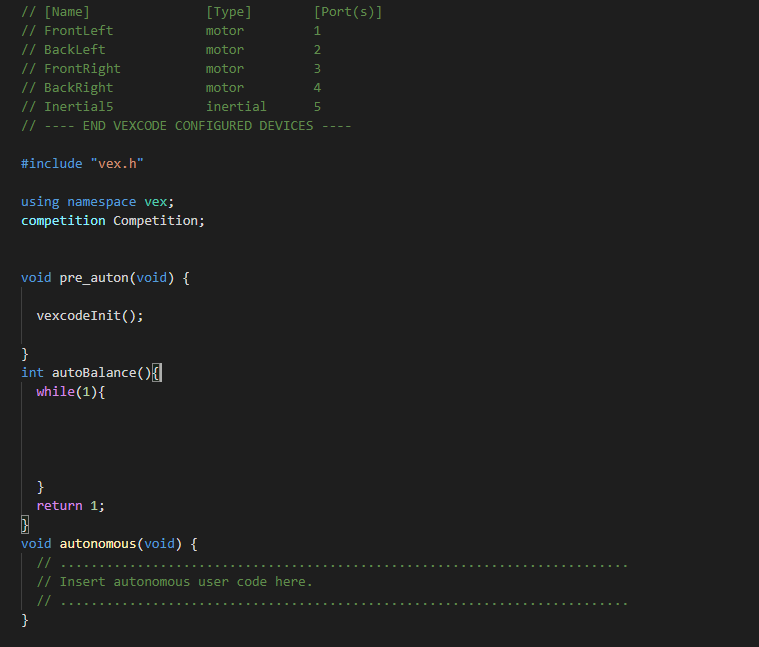Click the using namespace vex line
This screenshot has width=759, height=647.
point(97,201)
